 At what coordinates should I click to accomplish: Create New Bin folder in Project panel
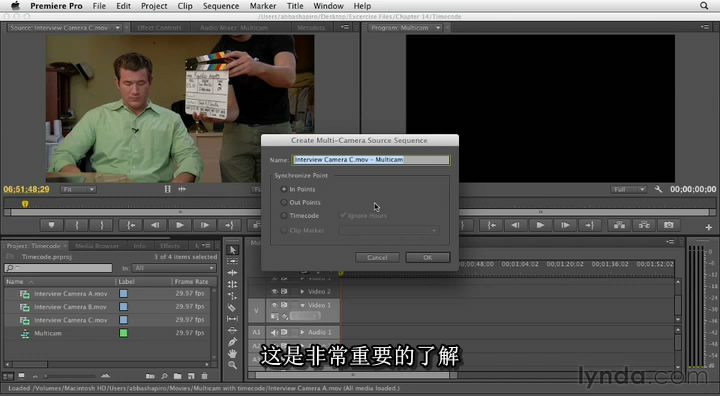(x=177, y=376)
